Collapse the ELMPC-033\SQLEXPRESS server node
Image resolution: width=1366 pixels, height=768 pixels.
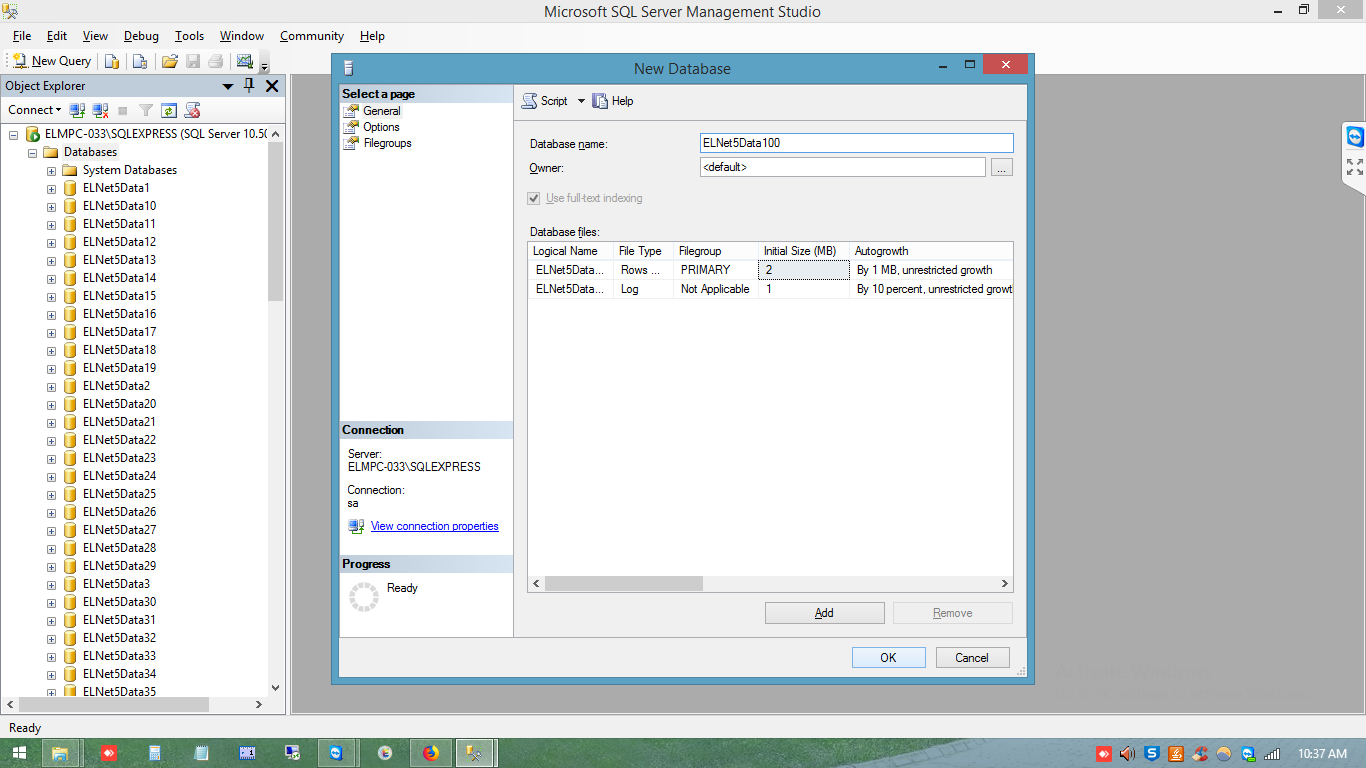point(14,134)
